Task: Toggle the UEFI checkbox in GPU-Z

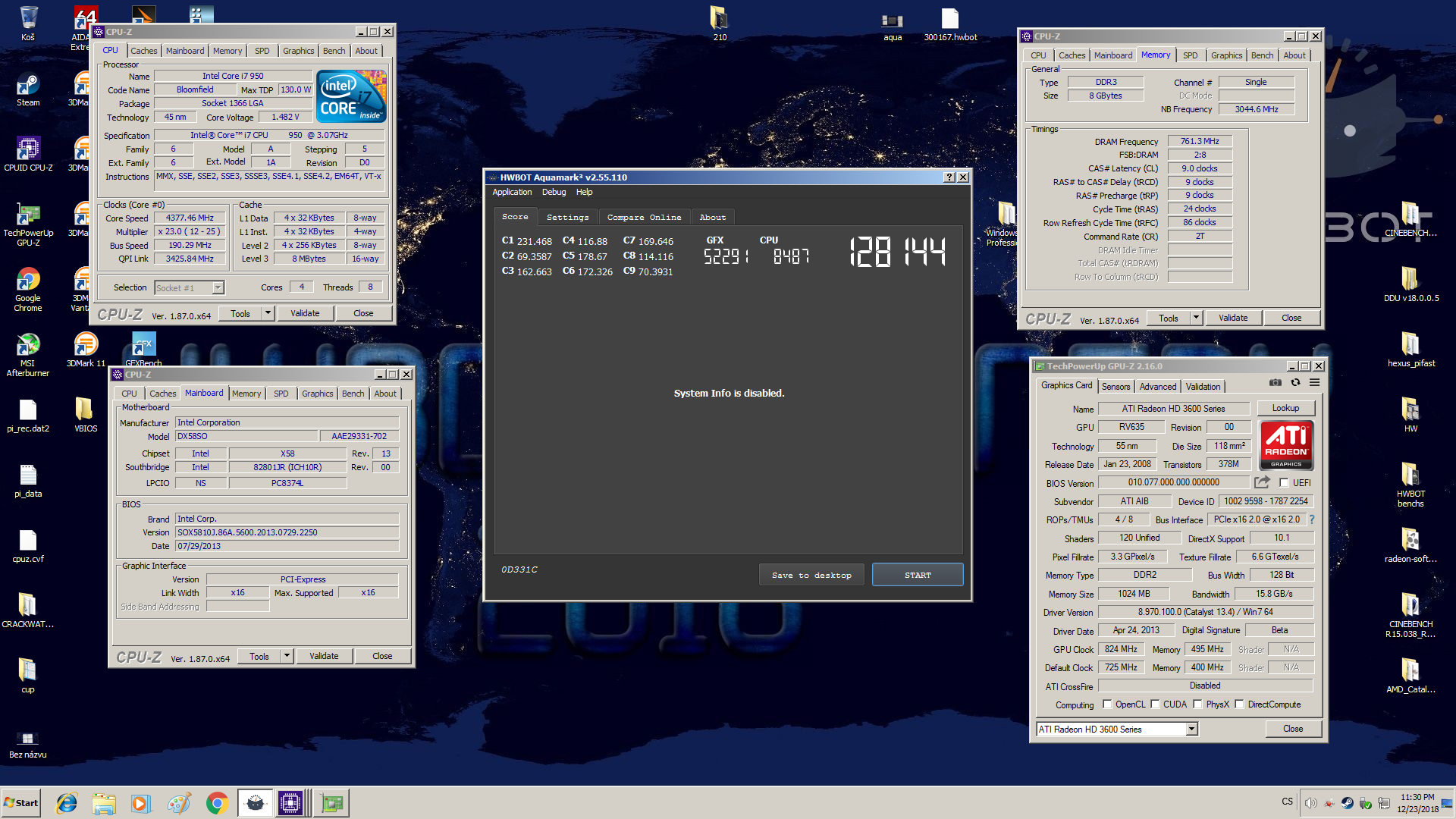Action: [1284, 482]
